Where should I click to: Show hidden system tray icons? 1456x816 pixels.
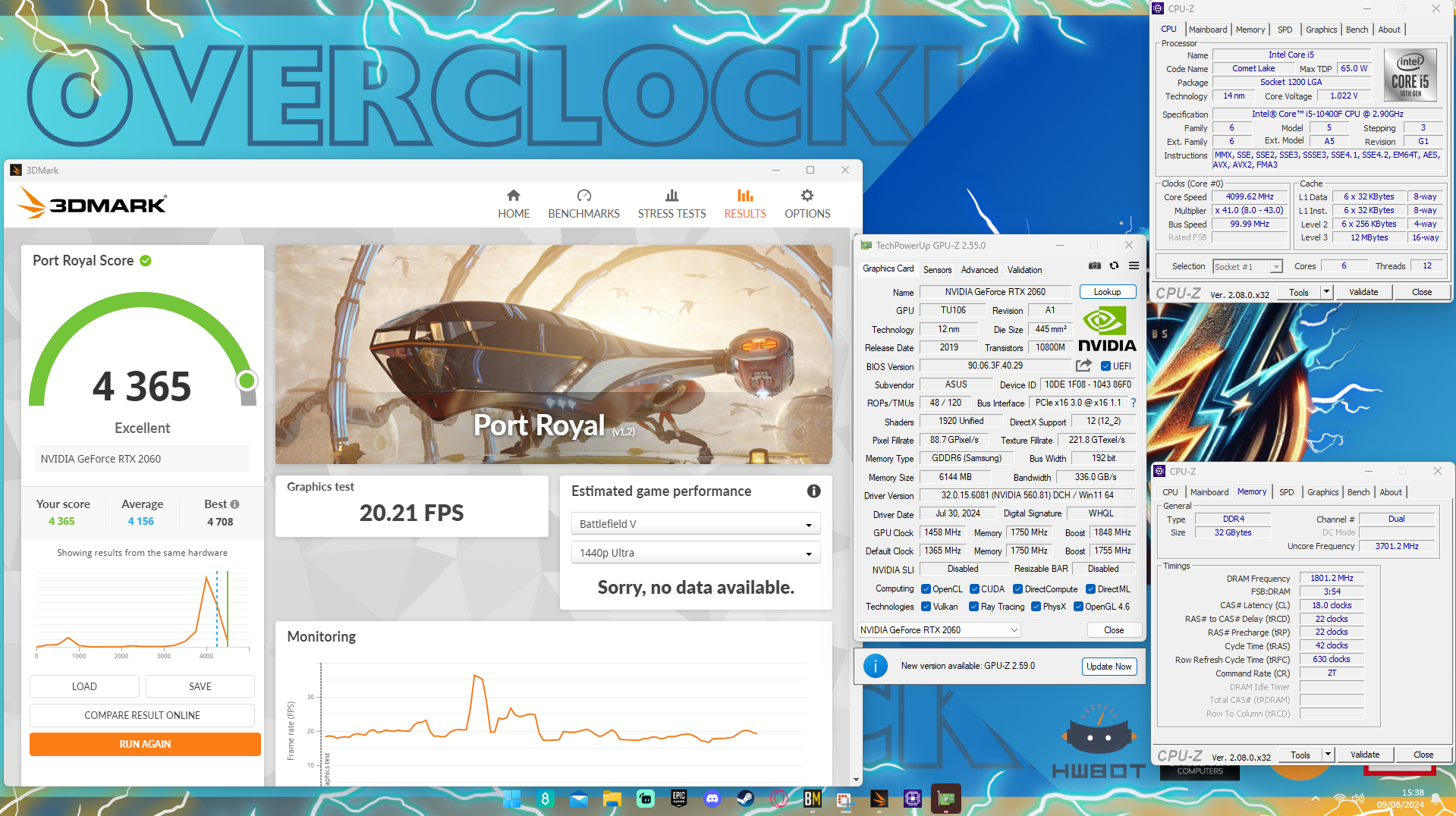pyautogui.click(x=1315, y=799)
